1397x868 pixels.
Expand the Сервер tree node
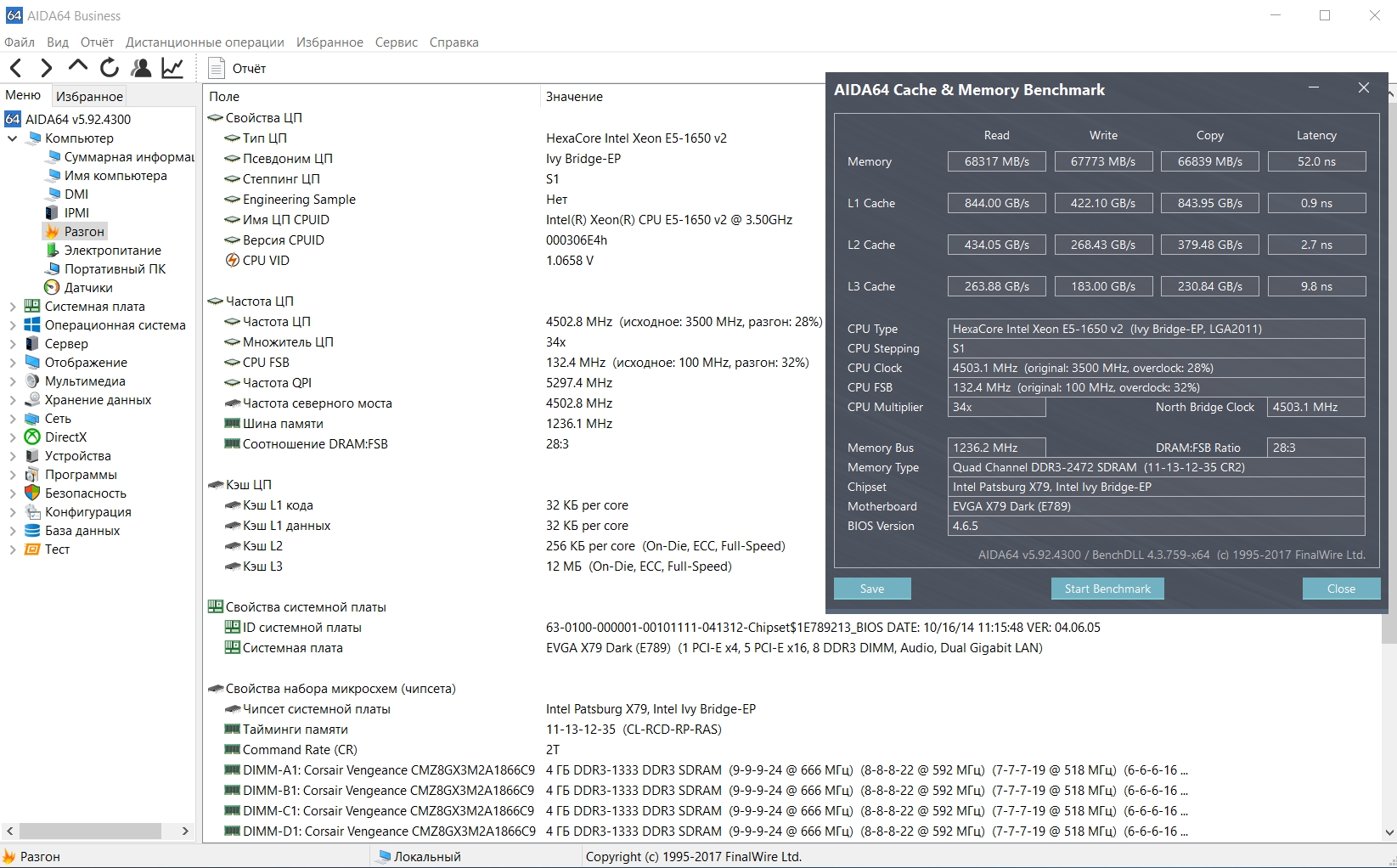click(x=12, y=343)
